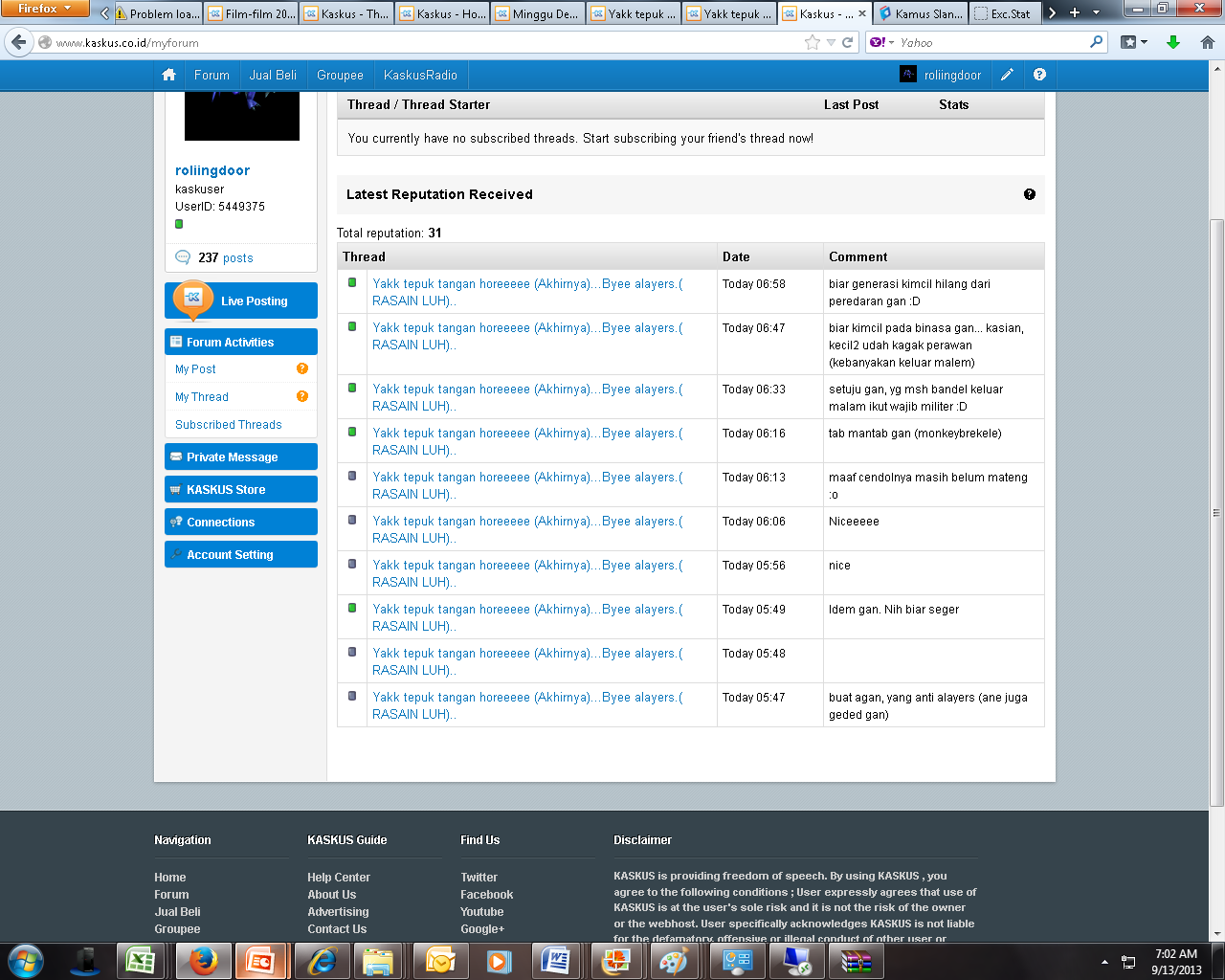The height and width of the screenshot is (980, 1225).
Task: Reload the page using refresh icon
Action: (847, 42)
